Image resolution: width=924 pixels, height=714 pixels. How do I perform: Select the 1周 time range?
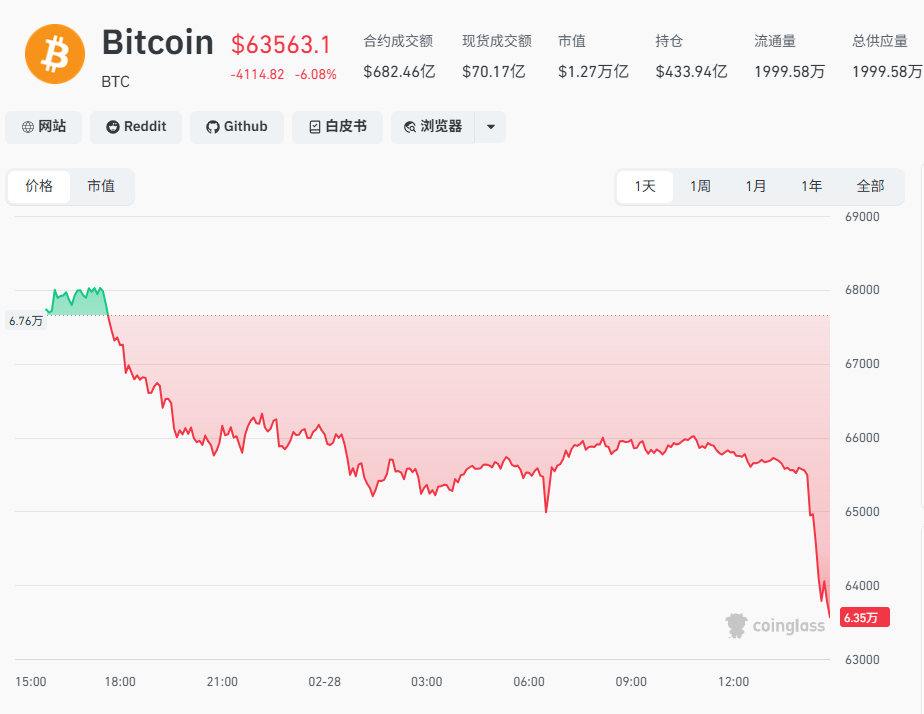[700, 186]
